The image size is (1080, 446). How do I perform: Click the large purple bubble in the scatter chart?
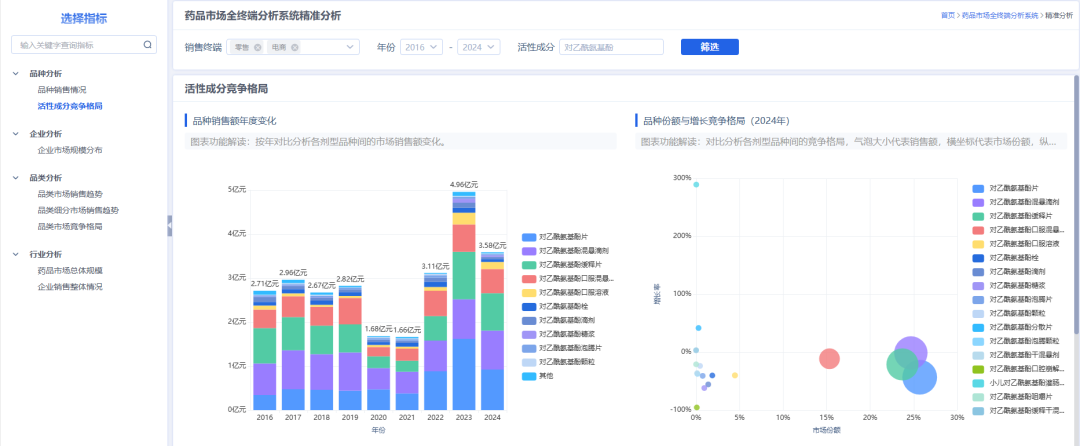[911, 353]
